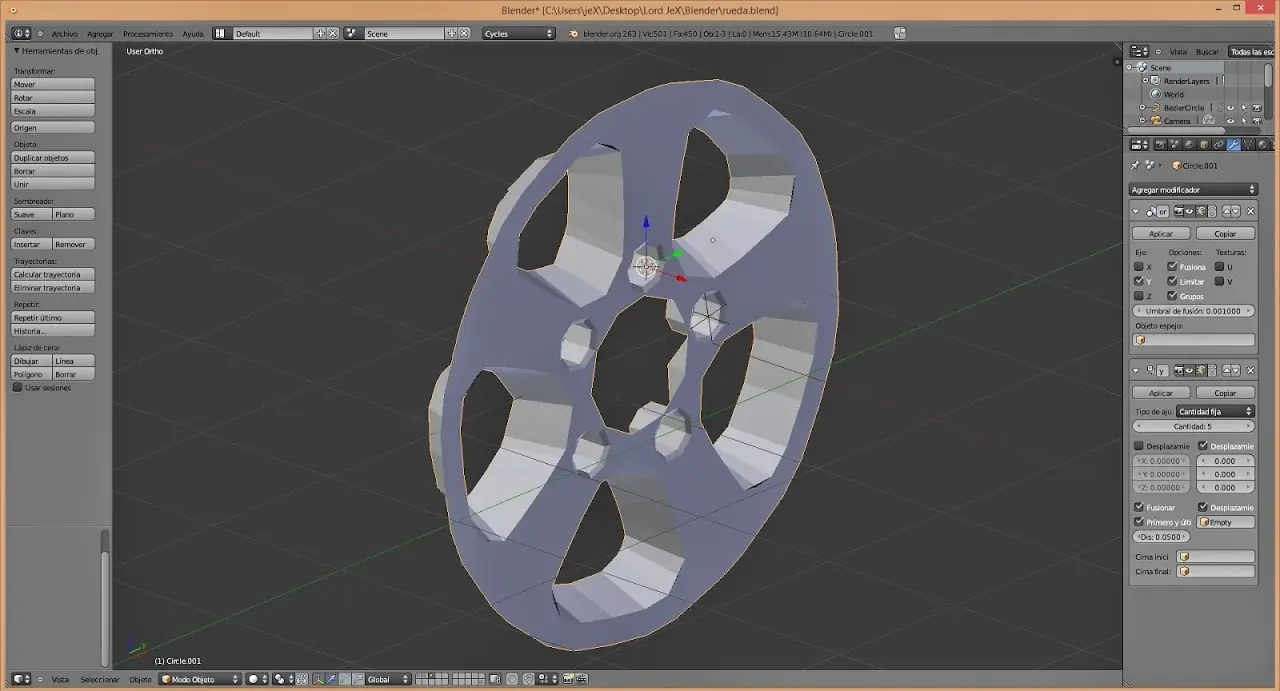Open the Object Constraints tab (chain icon)
The height and width of the screenshot is (691, 1280).
pos(1219,145)
